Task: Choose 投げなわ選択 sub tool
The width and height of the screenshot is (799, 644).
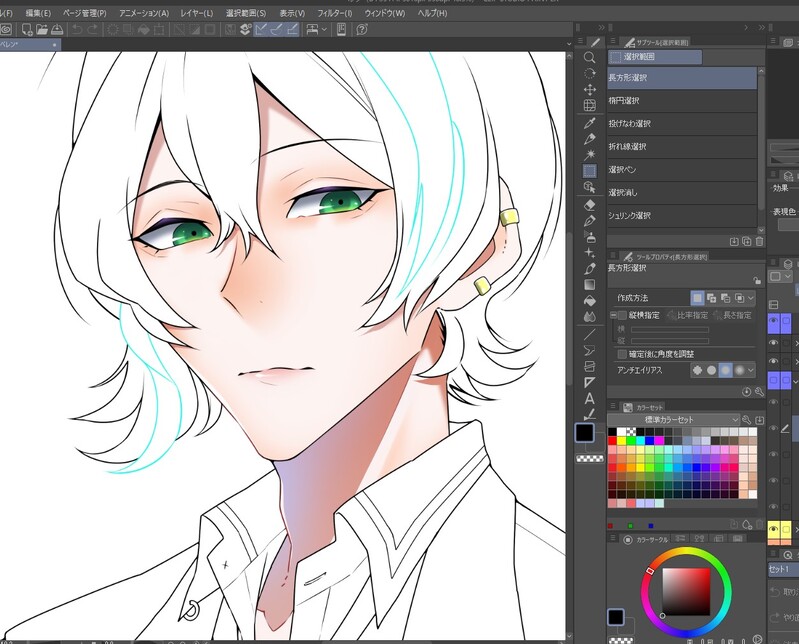Action: pos(682,124)
